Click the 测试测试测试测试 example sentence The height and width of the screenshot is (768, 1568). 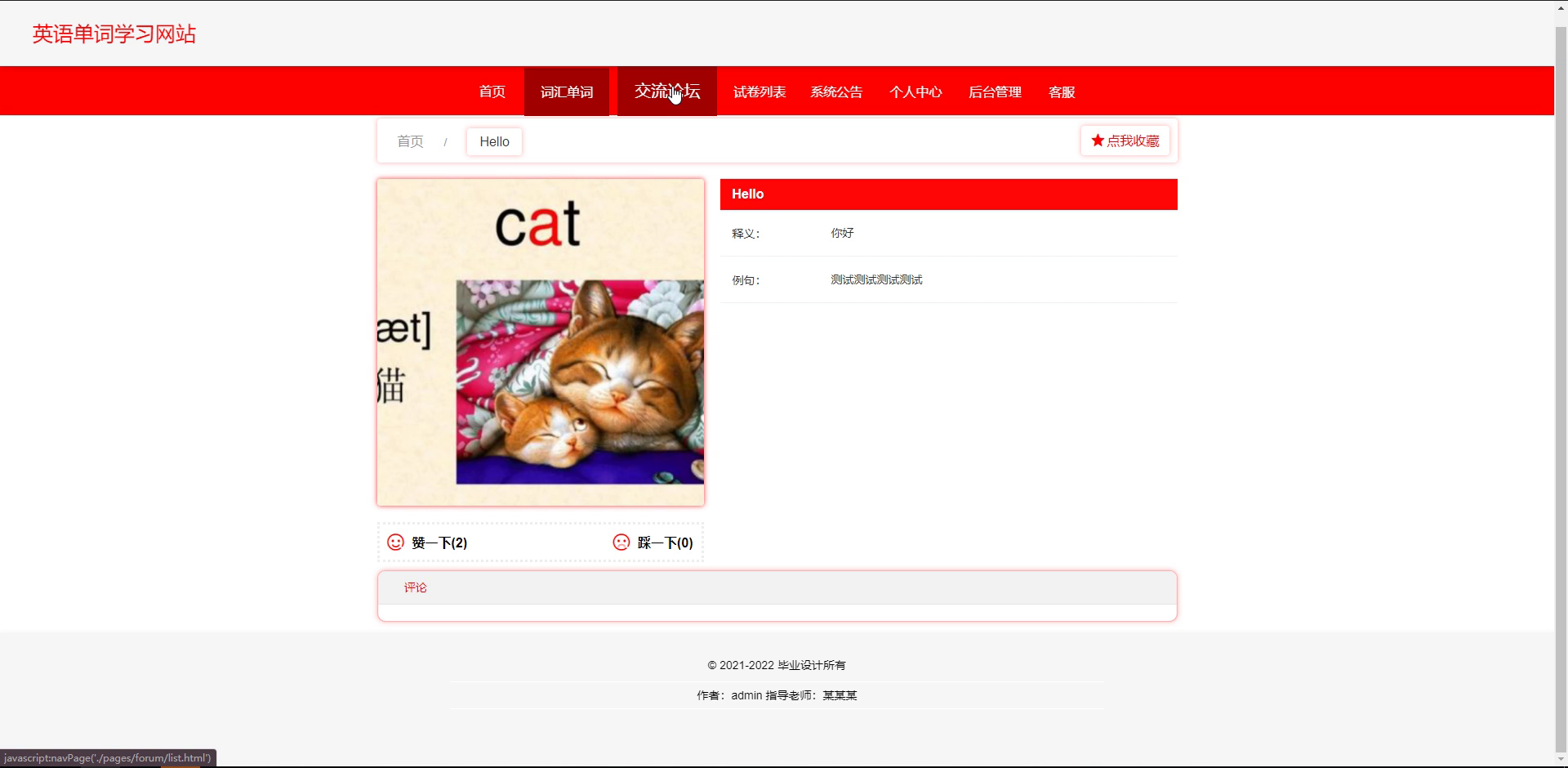(876, 279)
